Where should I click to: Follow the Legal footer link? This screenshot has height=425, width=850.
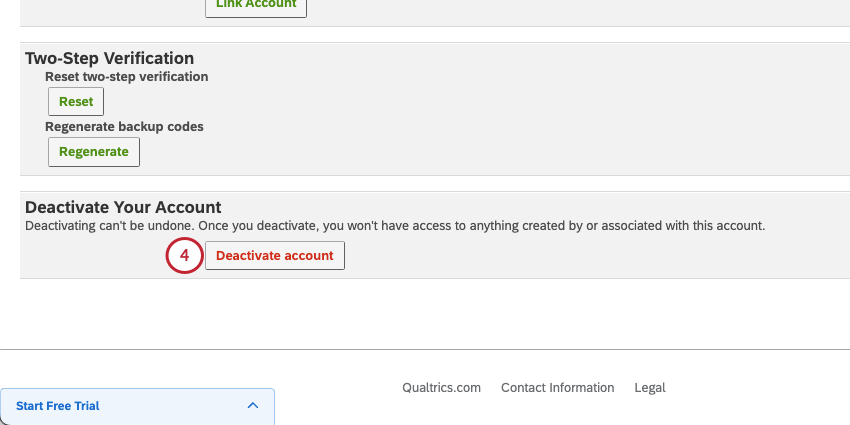650,388
